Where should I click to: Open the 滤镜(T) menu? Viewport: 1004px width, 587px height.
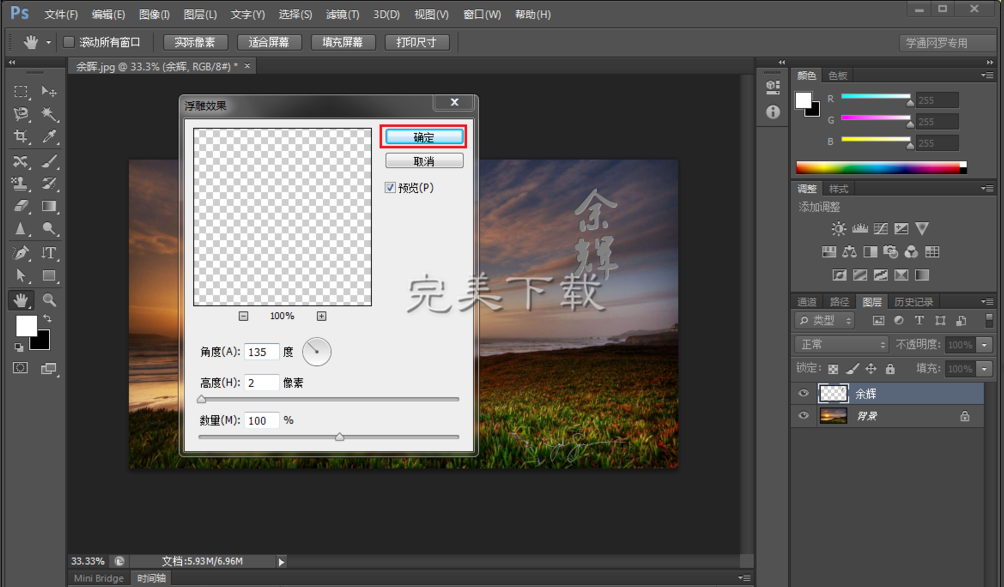[x=343, y=15]
